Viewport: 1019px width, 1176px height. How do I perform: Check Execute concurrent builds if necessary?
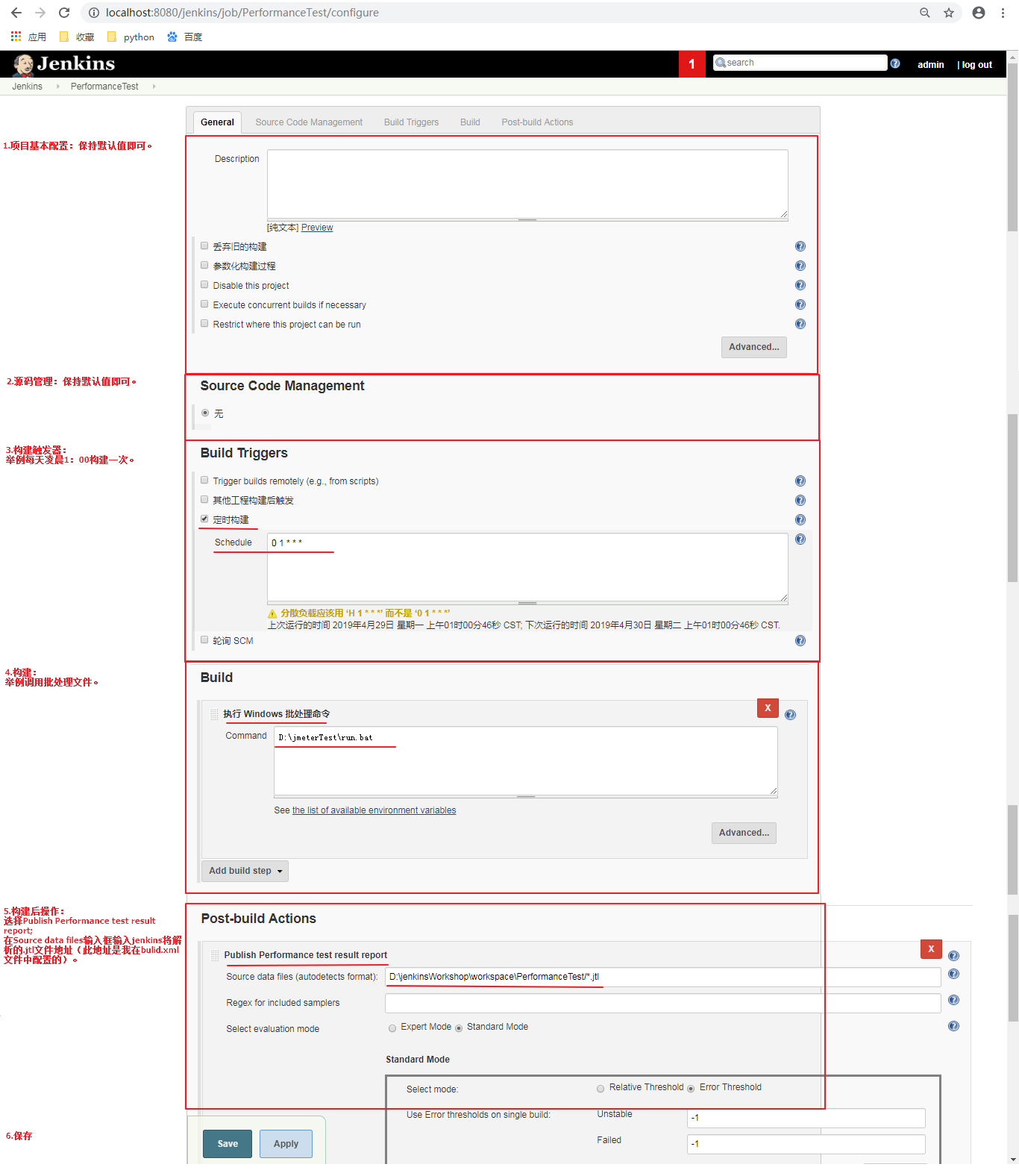click(204, 304)
